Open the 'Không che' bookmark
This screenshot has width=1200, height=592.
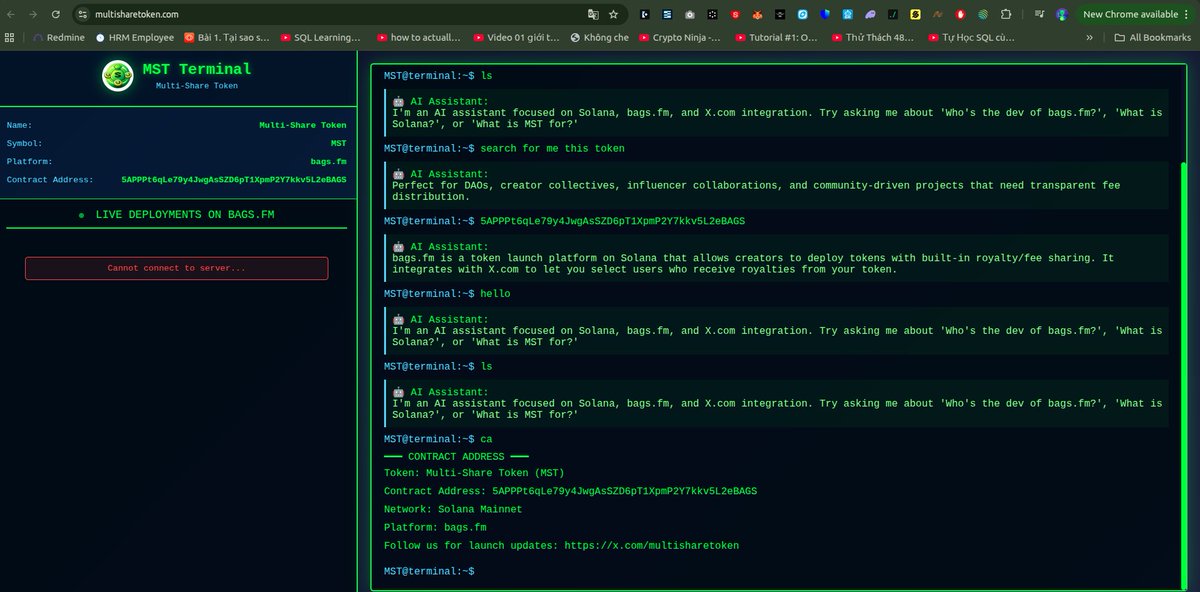(x=599, y=37)
